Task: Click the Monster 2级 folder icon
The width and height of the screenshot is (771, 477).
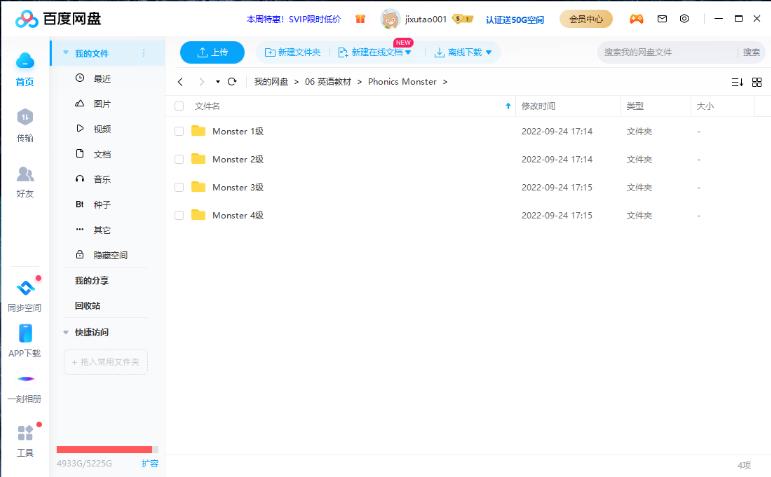Action: 198,159
